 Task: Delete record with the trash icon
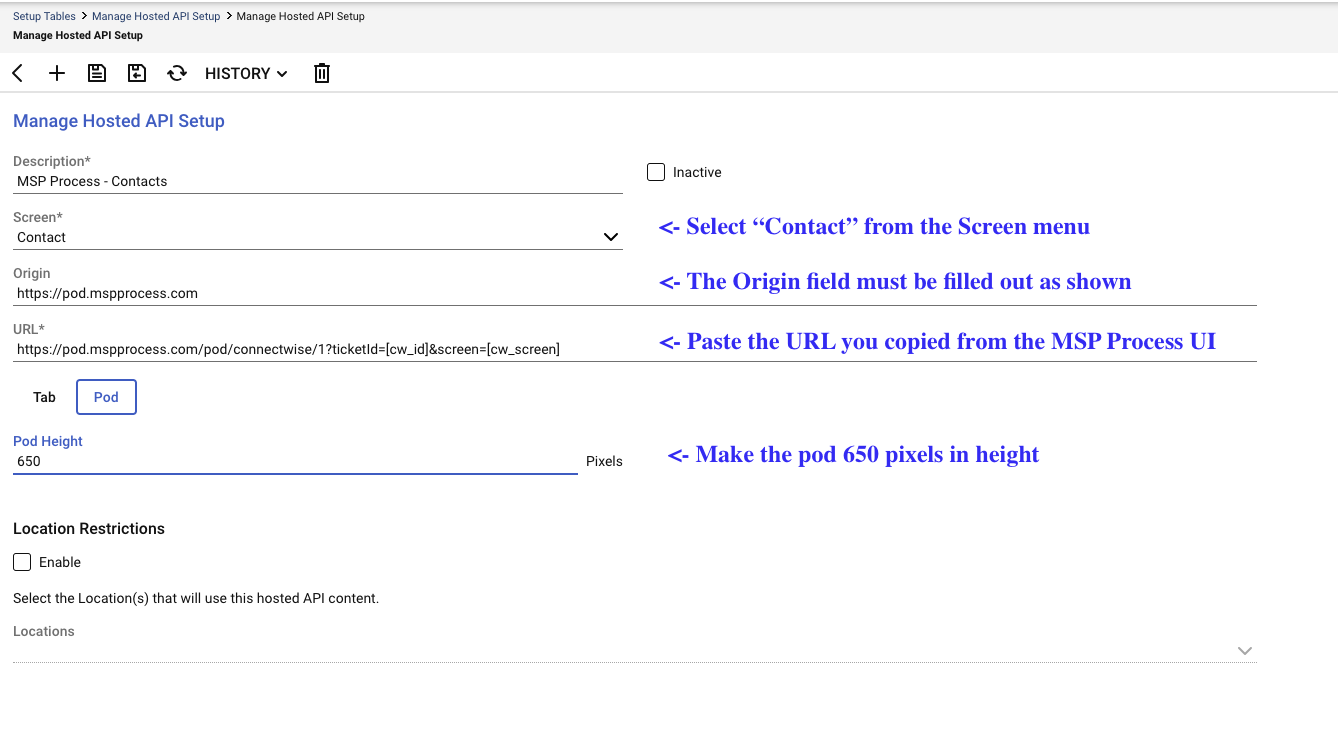point(322,73)
